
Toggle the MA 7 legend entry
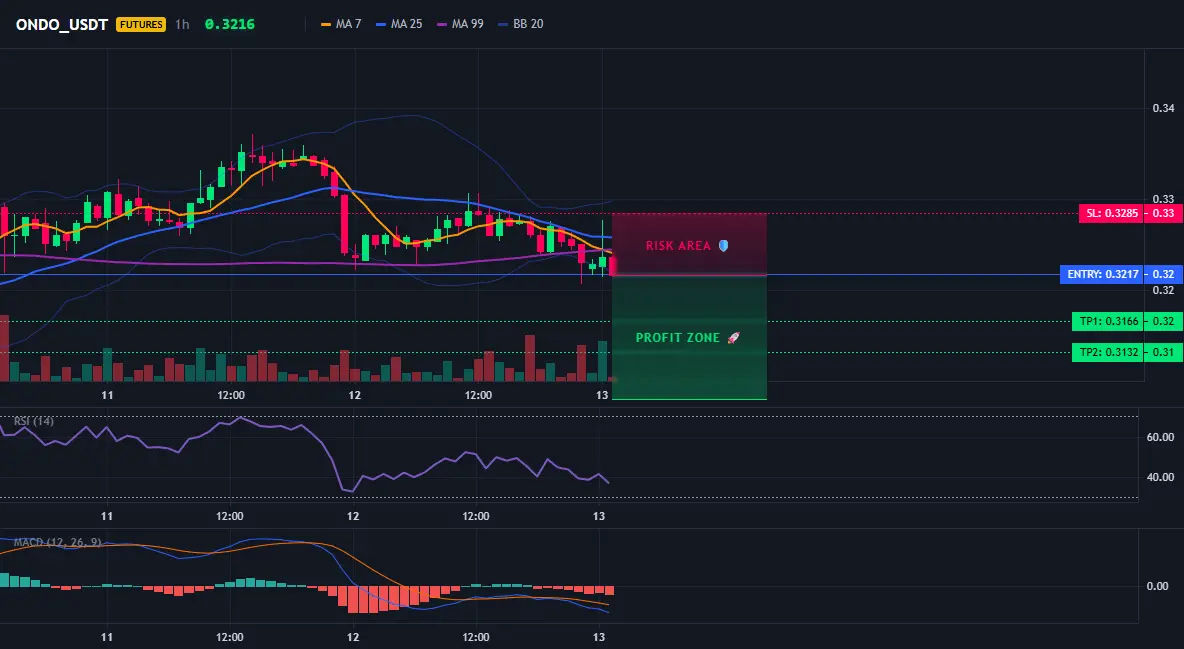point(341,24)
